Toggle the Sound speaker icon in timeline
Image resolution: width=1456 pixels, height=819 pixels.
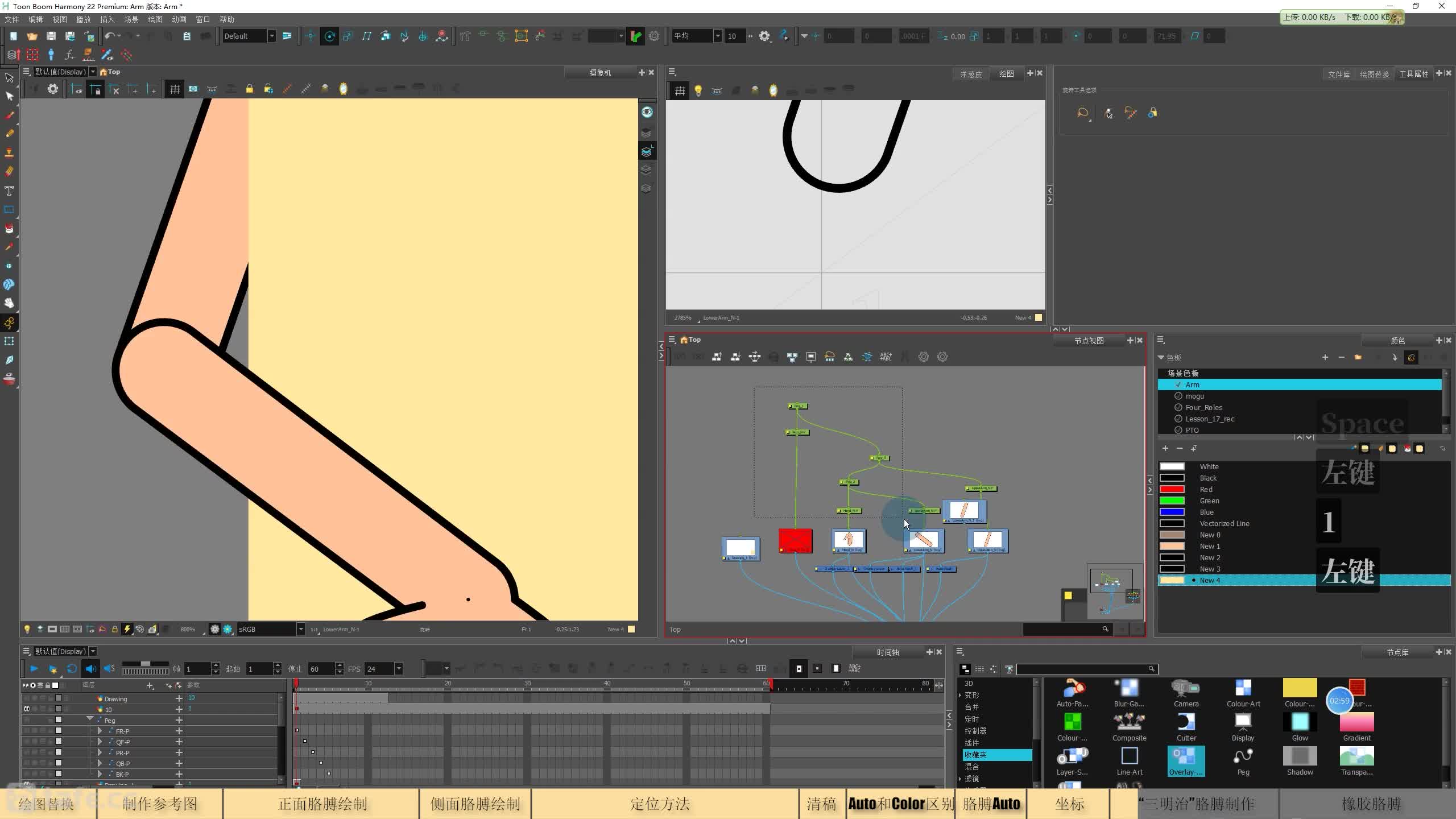click(90, 669)
